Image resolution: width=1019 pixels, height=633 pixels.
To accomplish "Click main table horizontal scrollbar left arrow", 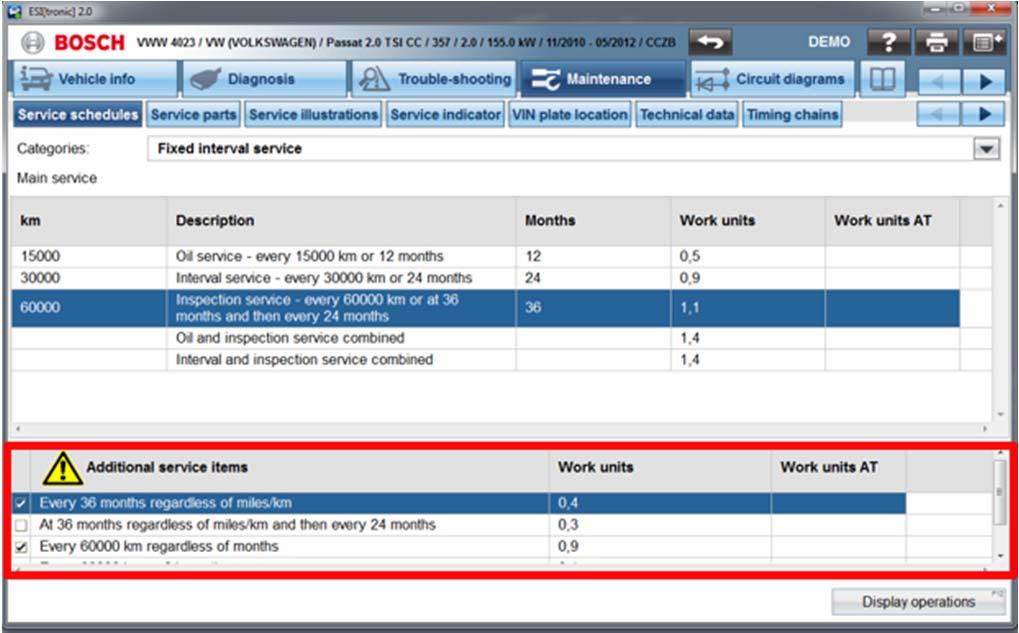I will pyautogui.click(x=18, y=429).
